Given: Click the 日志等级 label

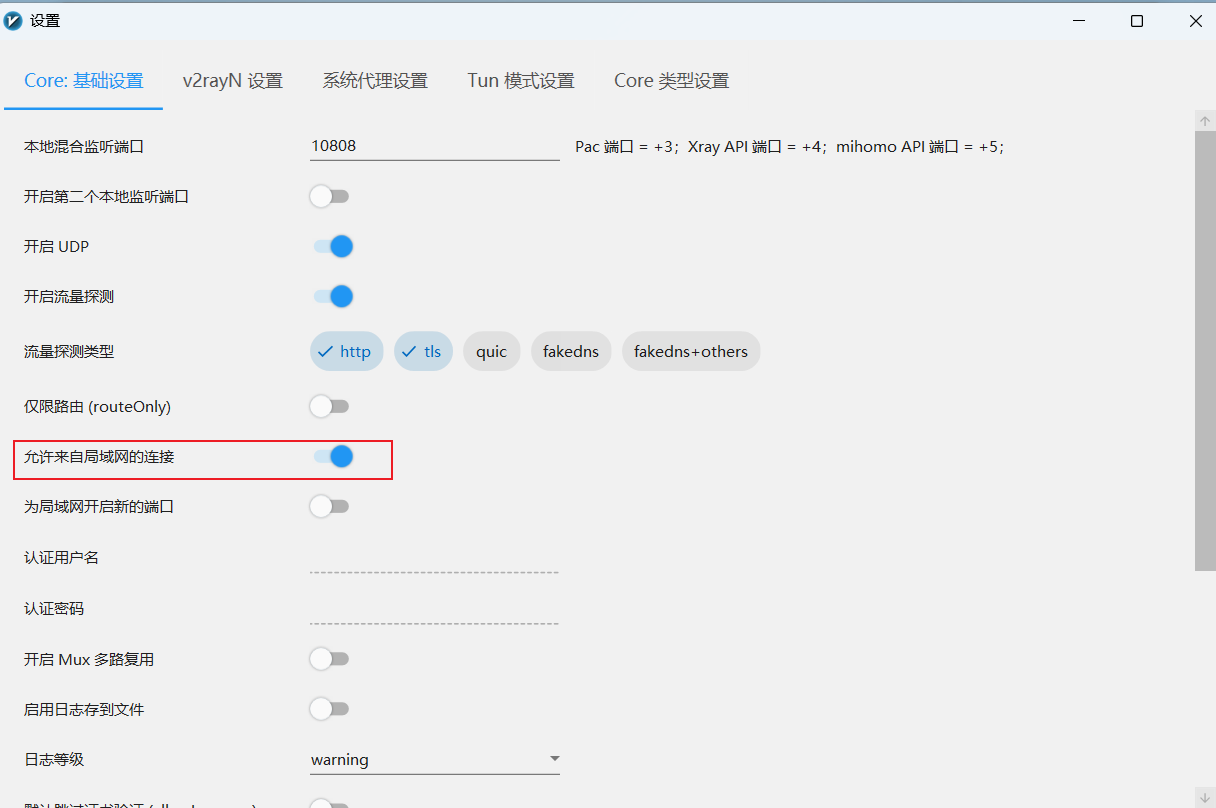Looking at the screenshot, I should [x=54, y=759].
